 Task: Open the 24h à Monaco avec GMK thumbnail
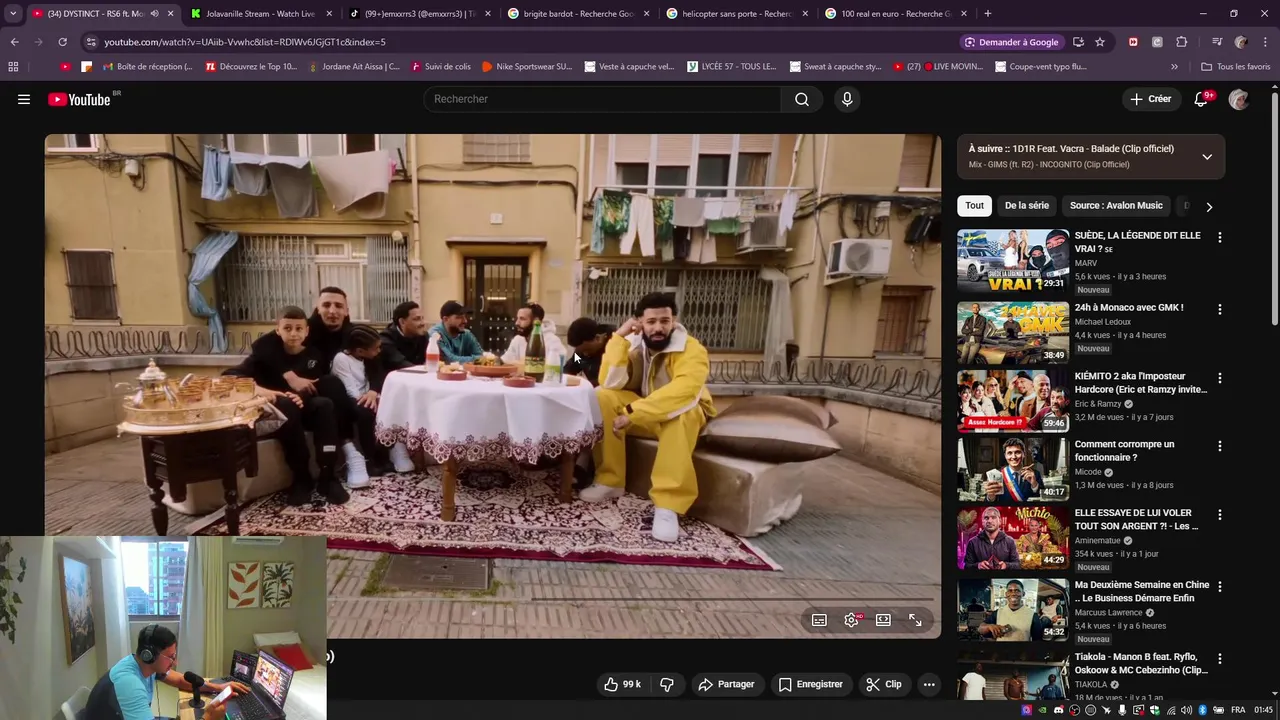tap(1013, 333)
